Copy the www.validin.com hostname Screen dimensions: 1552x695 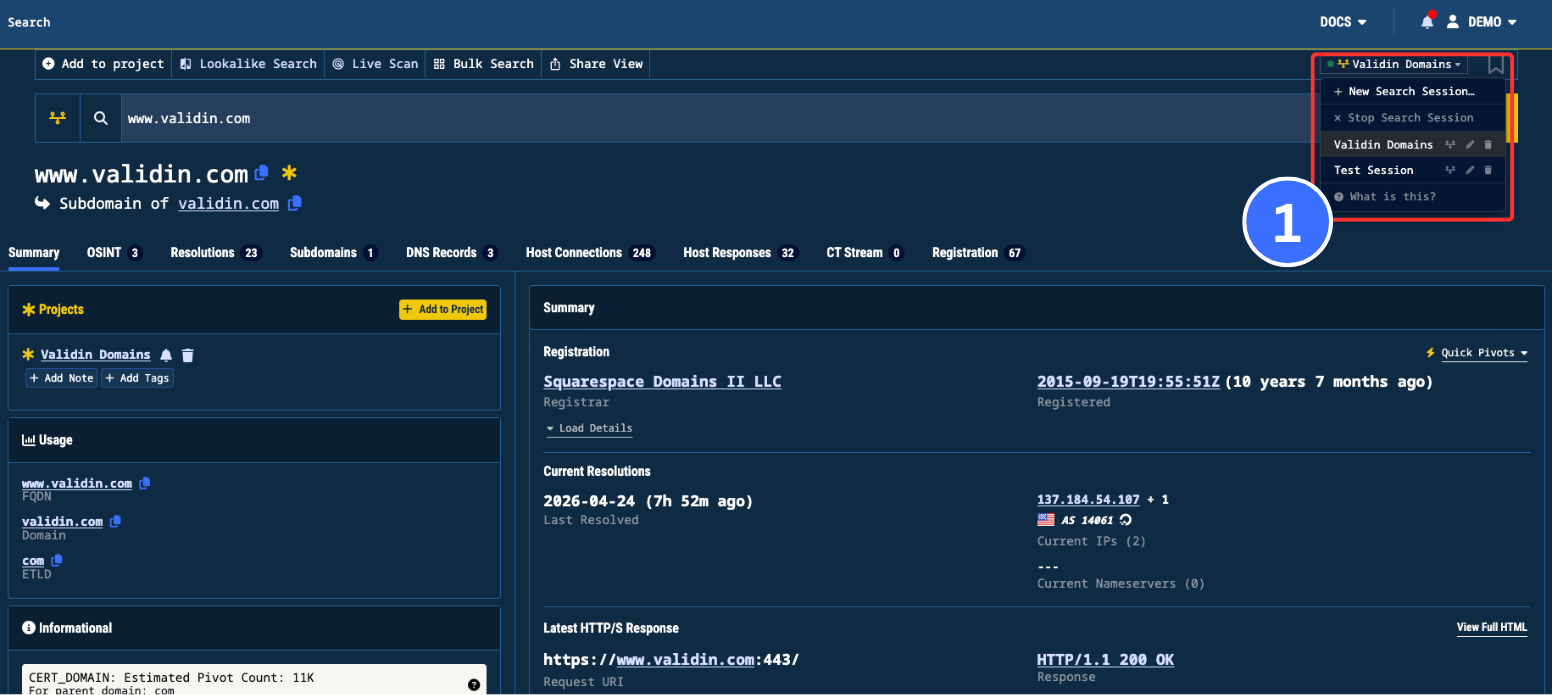[x=262, y=172]
